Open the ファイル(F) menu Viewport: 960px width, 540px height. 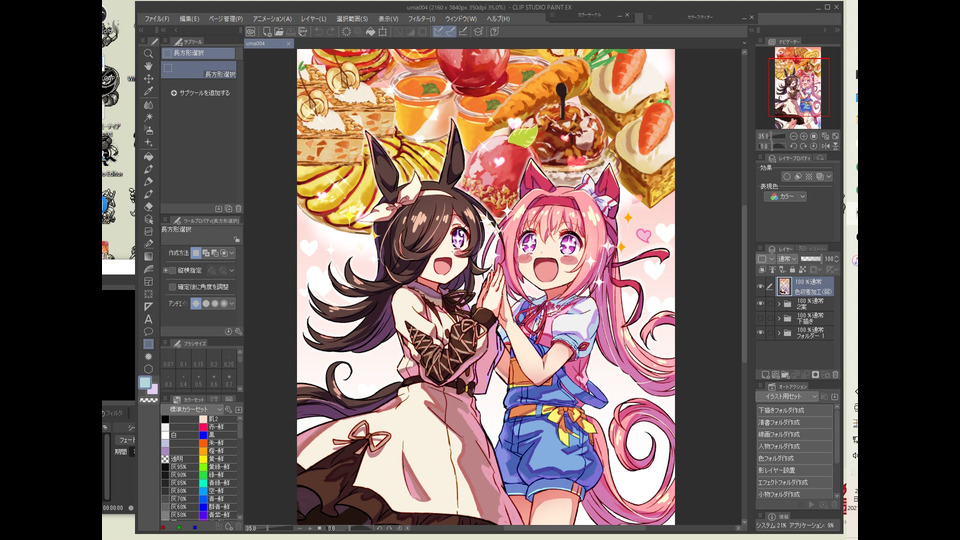pos(157,19)
